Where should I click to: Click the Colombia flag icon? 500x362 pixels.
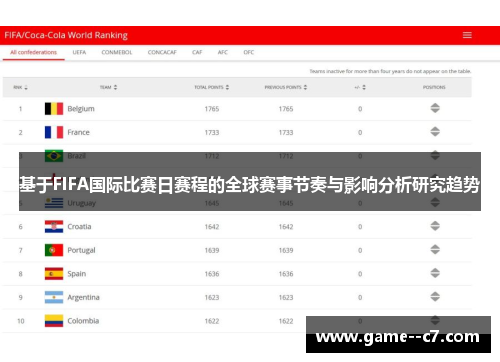pyautogui.click(x=54, y=321)
